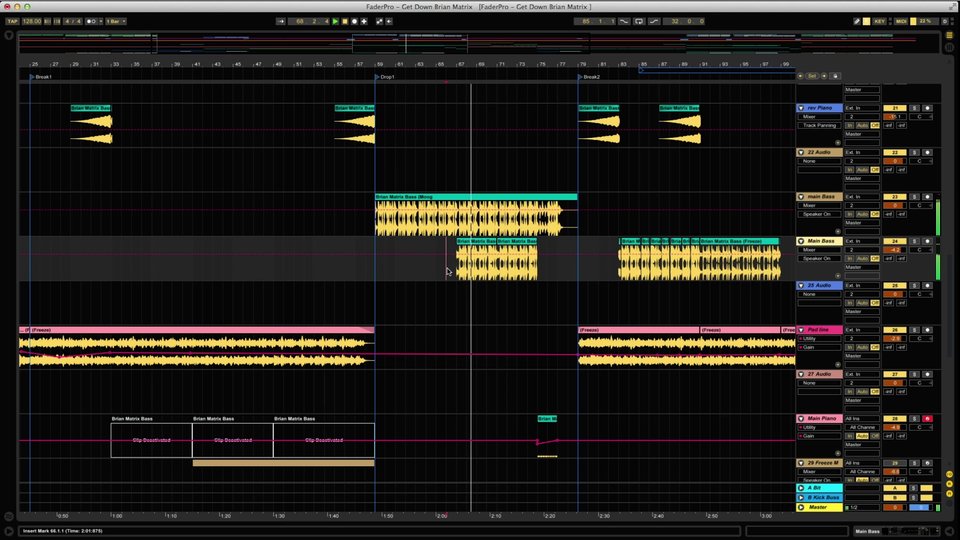Click the Master volume field

click(894, 507)
